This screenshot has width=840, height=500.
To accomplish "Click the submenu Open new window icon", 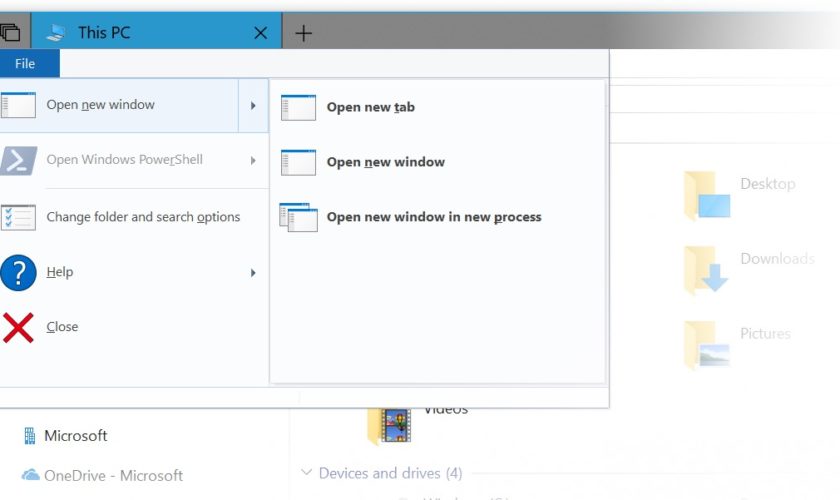I will 298,162.
